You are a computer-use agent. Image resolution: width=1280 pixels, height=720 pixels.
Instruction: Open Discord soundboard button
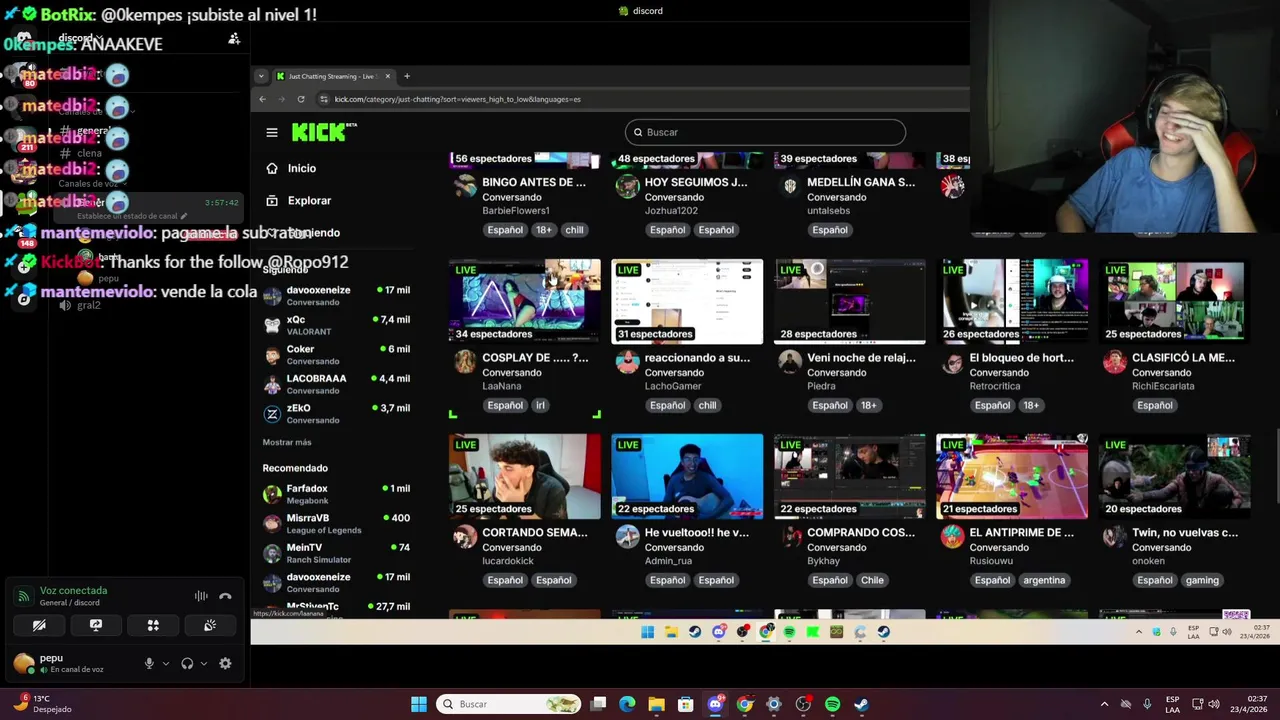(210, 625)
